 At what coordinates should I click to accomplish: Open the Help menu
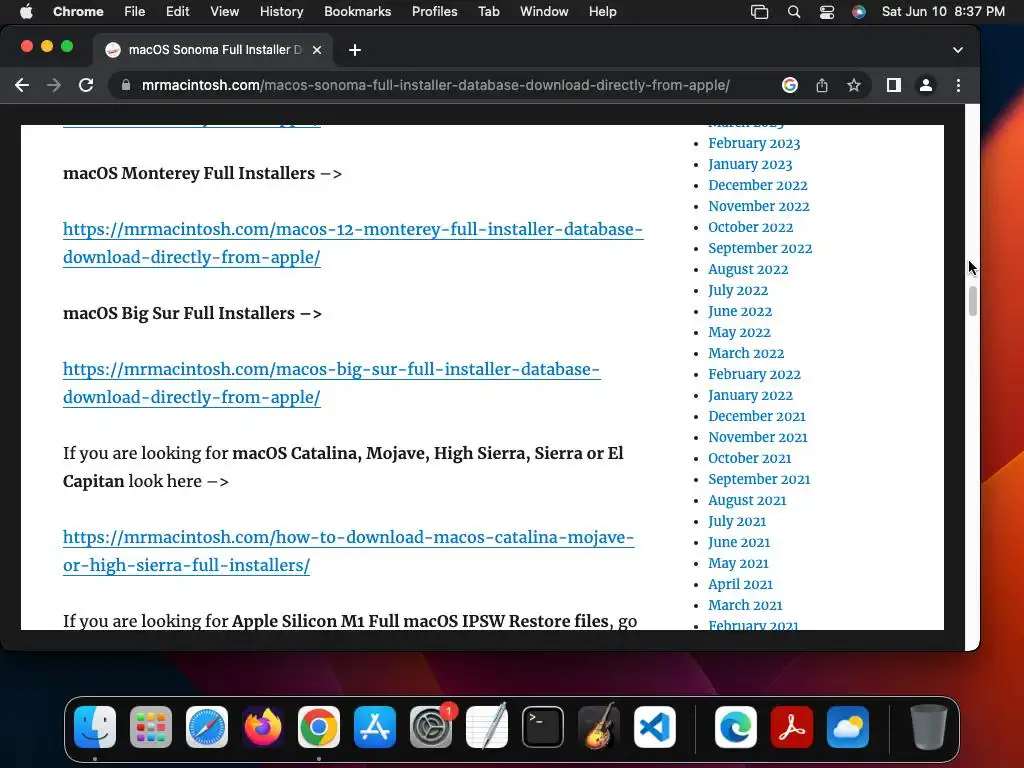coord(602,12)
